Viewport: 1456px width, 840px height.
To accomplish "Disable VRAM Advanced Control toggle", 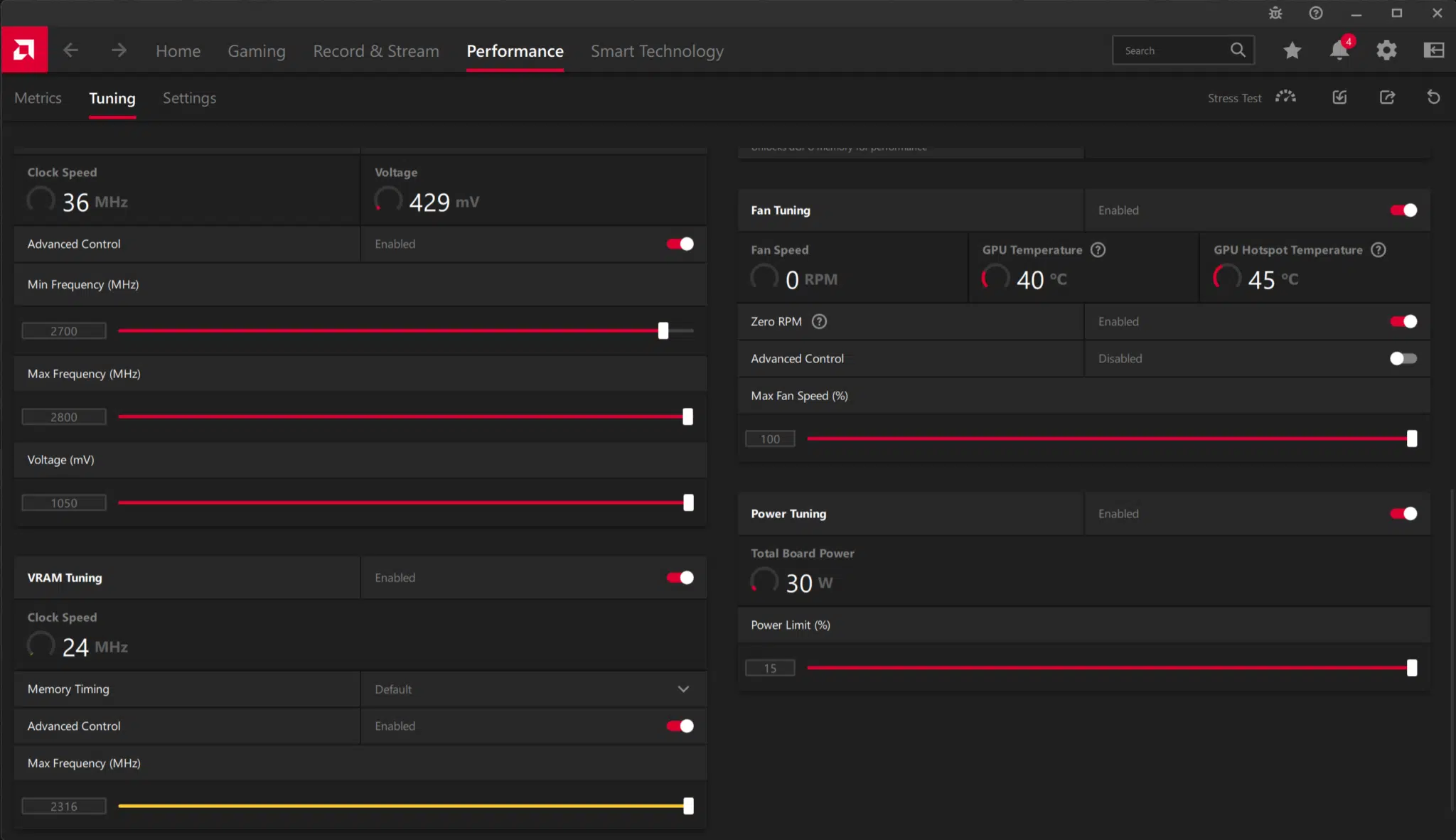I will (680, 726).
